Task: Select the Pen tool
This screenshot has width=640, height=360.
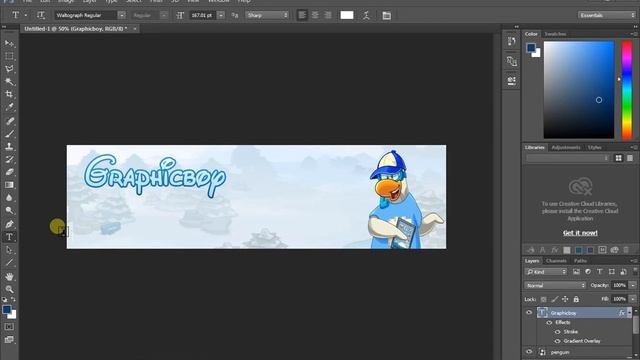Action: 9,224
